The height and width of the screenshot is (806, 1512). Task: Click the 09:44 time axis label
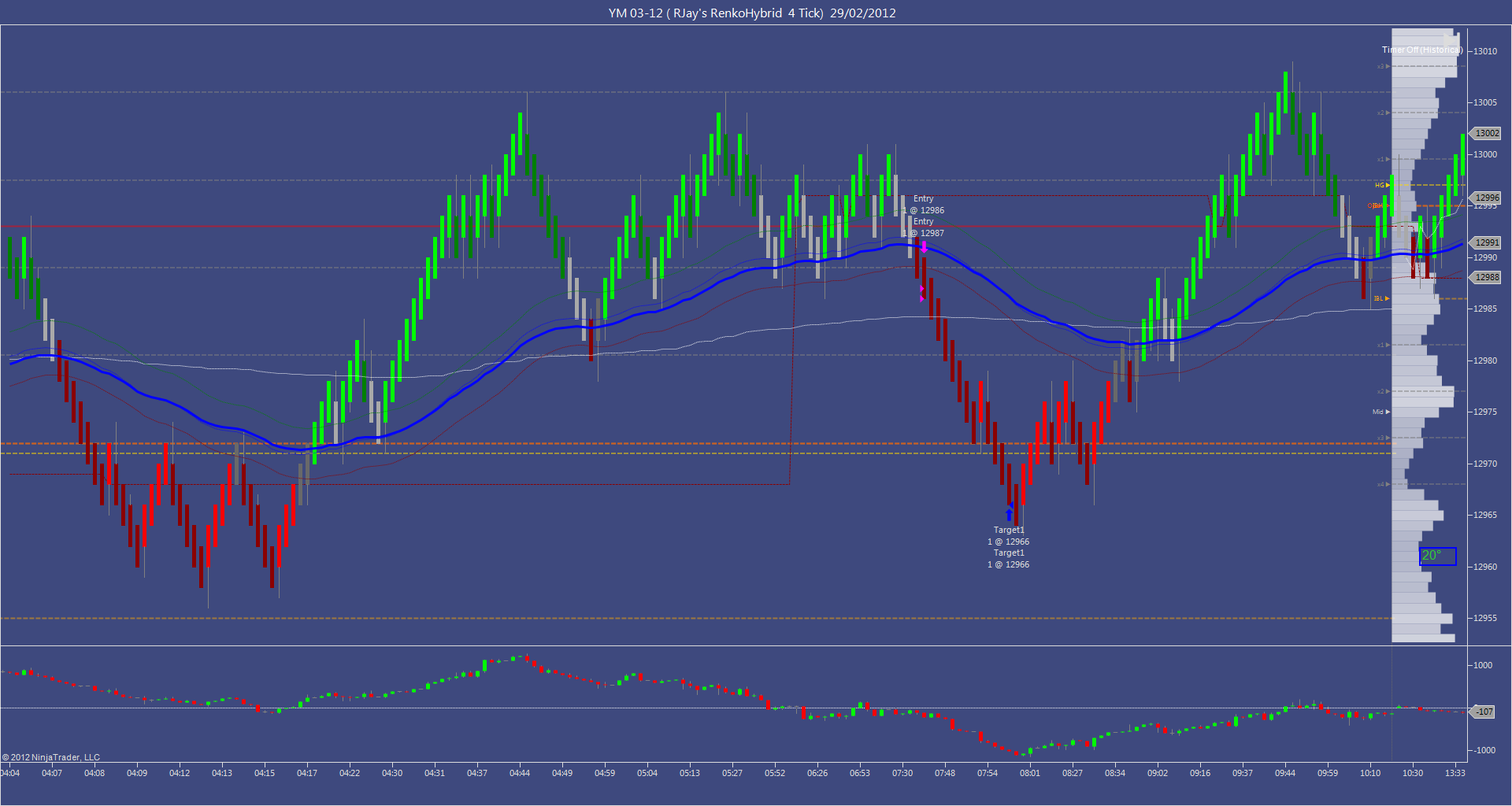tap(1285, 773)
